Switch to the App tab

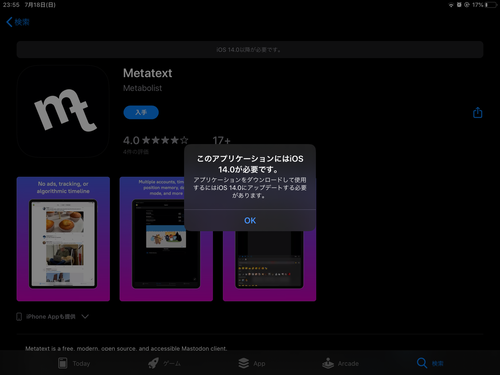(252, 363)
